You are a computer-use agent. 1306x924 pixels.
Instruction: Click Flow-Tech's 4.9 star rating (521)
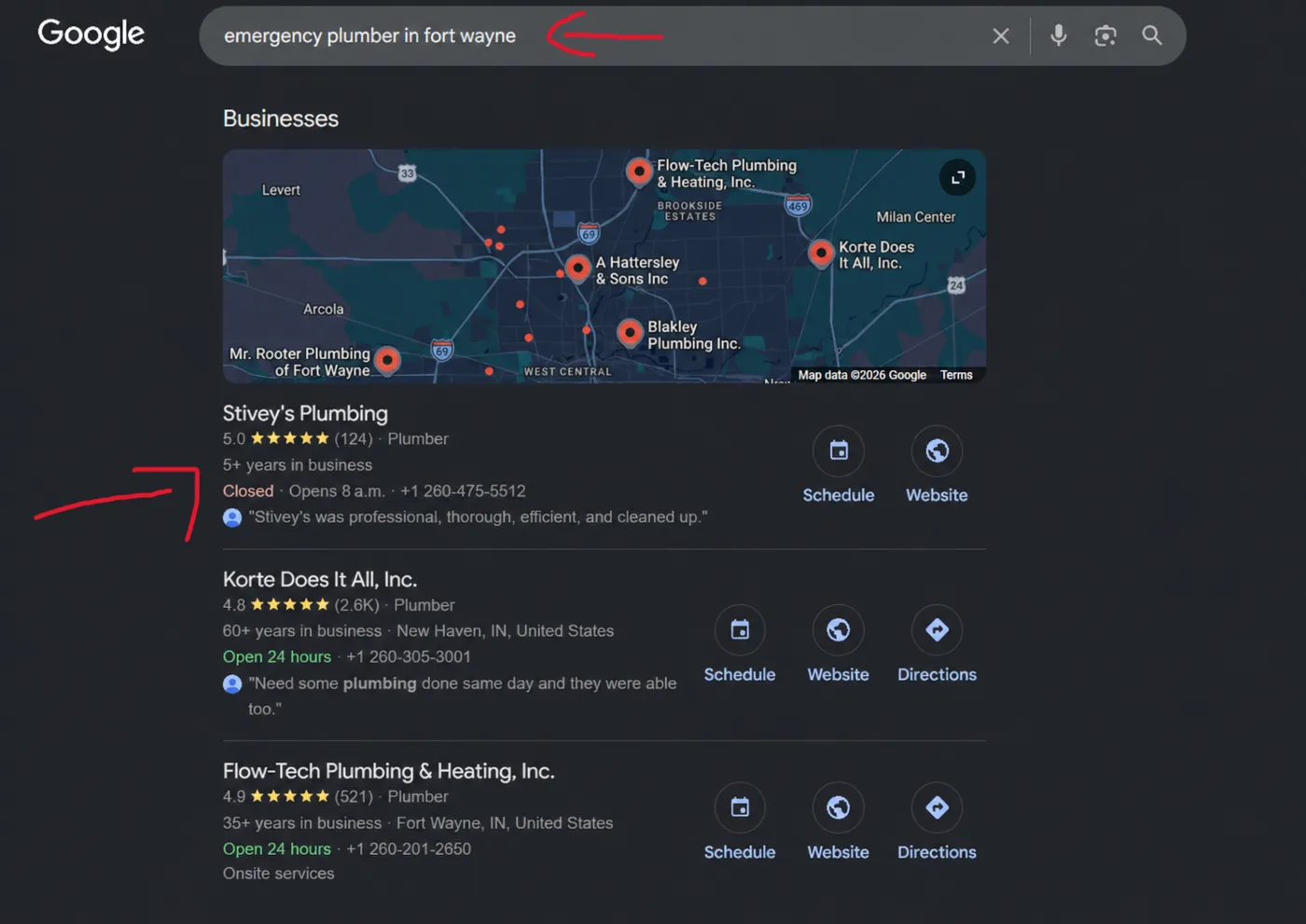(298, 796)
